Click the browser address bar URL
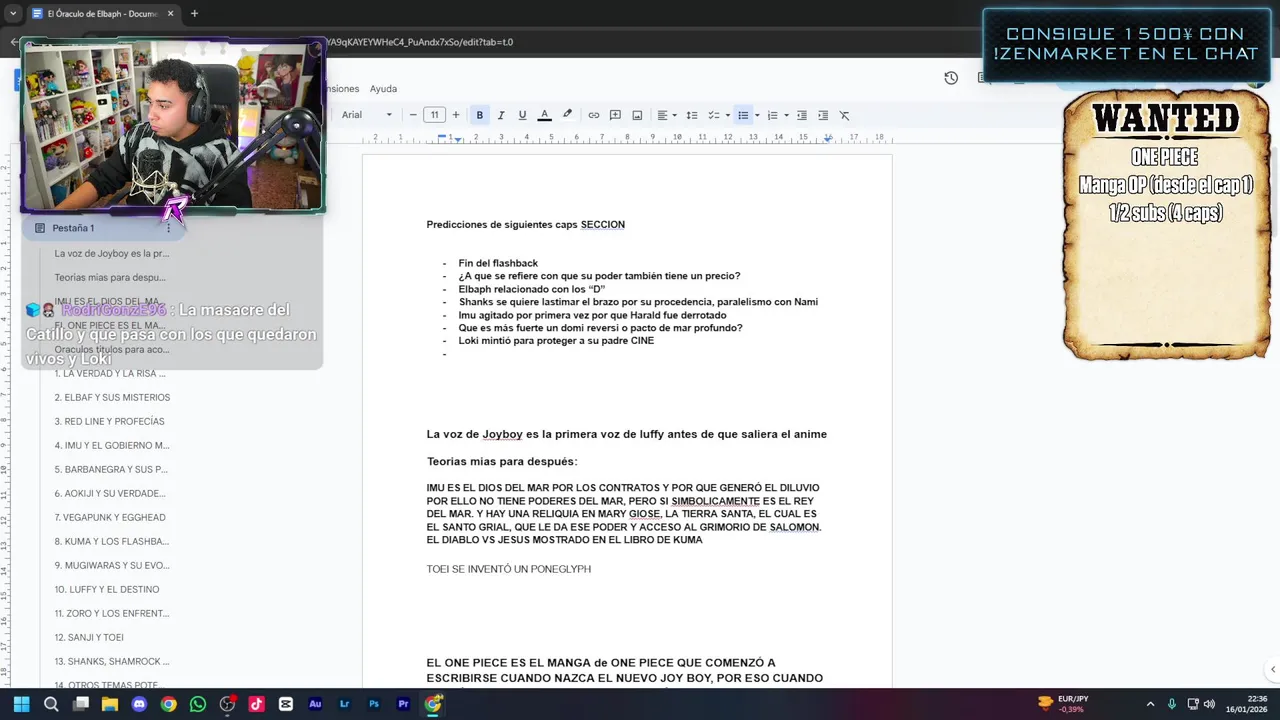 point(420,42)
